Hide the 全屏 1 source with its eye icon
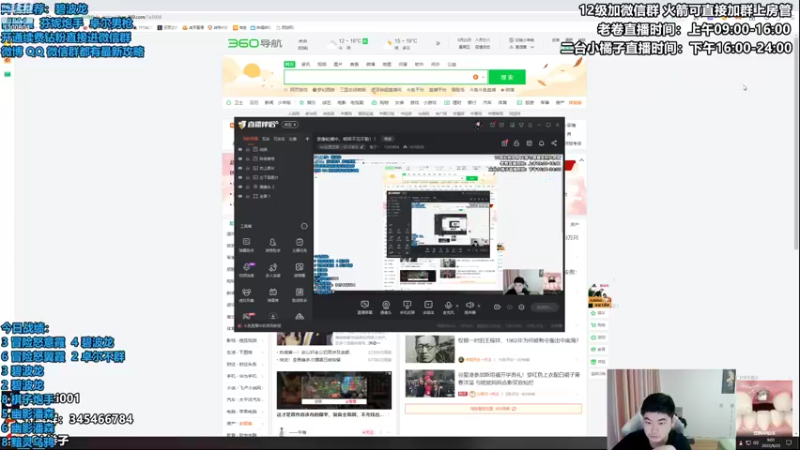Viewport: 800px width, 450px height. click(240, 196)
